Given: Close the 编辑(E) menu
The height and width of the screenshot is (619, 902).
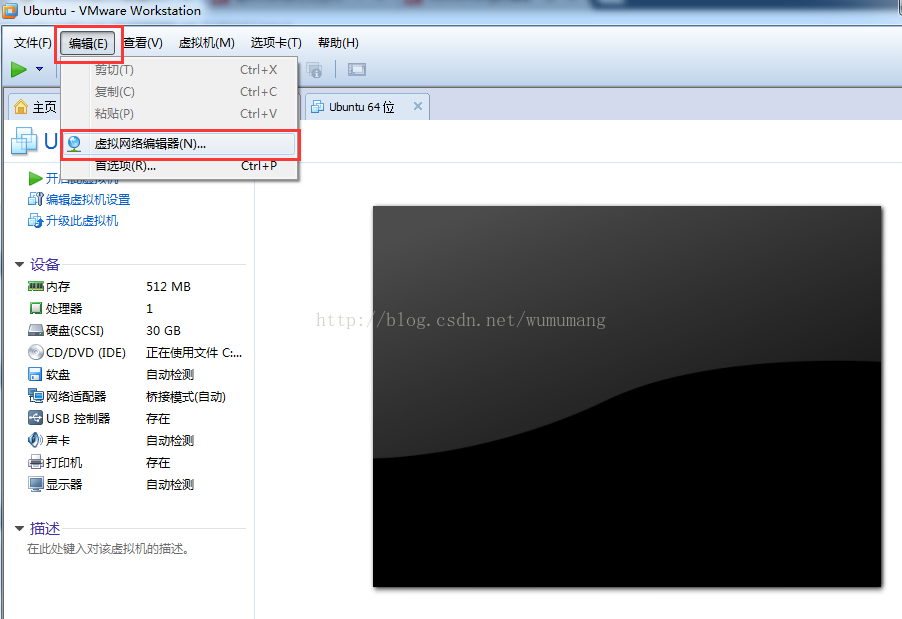Looking at the screenshot, I should coord(88,43).
